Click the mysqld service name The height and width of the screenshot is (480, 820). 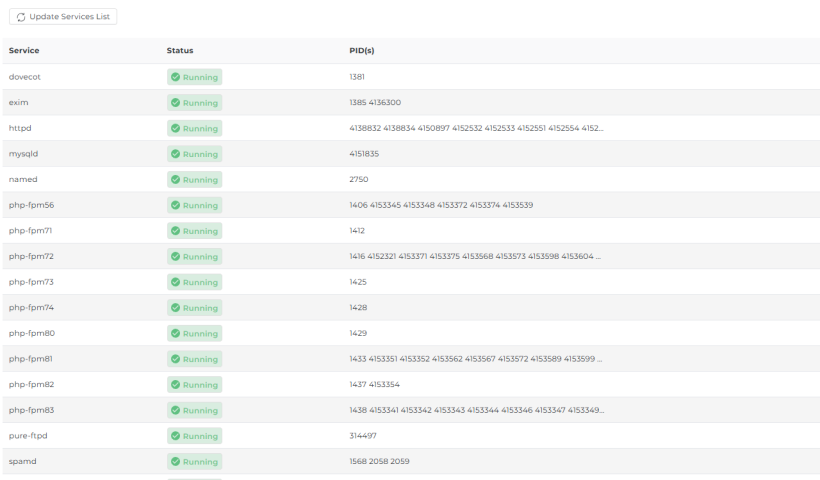pos(24,154)
